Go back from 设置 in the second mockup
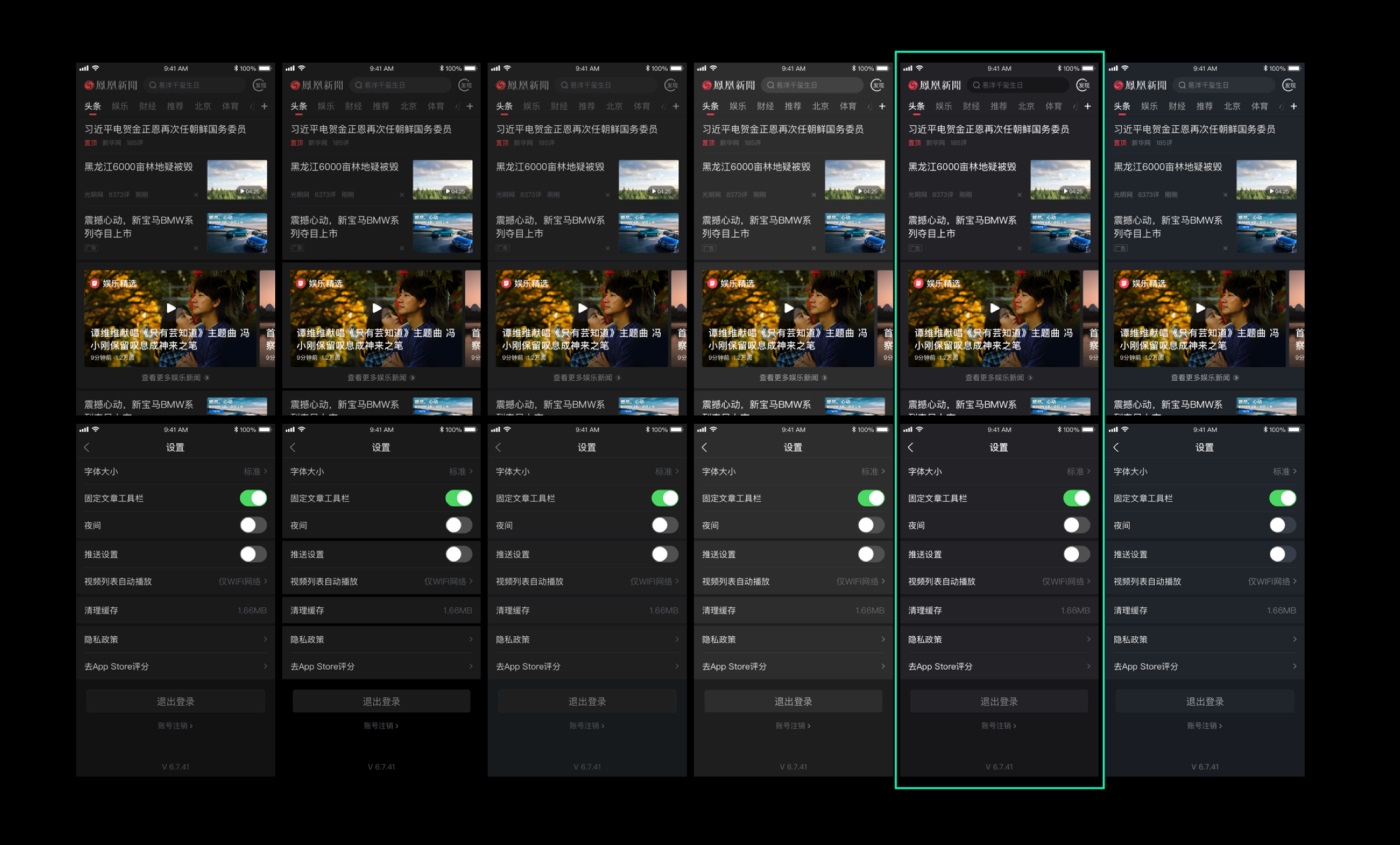The image size is (1400, 845). tap(293, 447)
